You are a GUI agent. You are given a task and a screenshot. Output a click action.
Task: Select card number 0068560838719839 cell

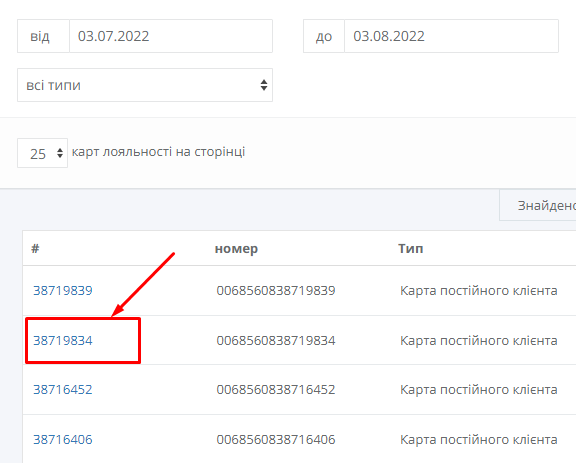click(276, 291)
